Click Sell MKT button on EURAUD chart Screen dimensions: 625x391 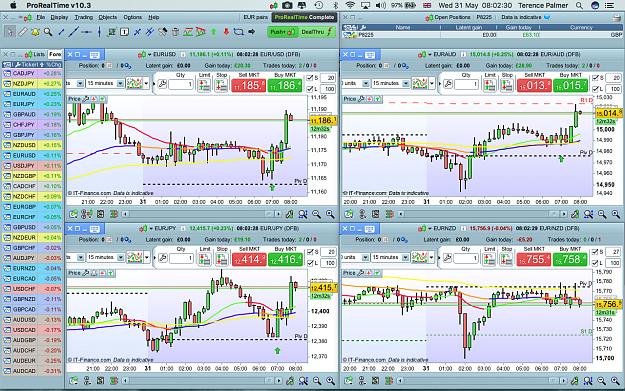coord(534,85)
